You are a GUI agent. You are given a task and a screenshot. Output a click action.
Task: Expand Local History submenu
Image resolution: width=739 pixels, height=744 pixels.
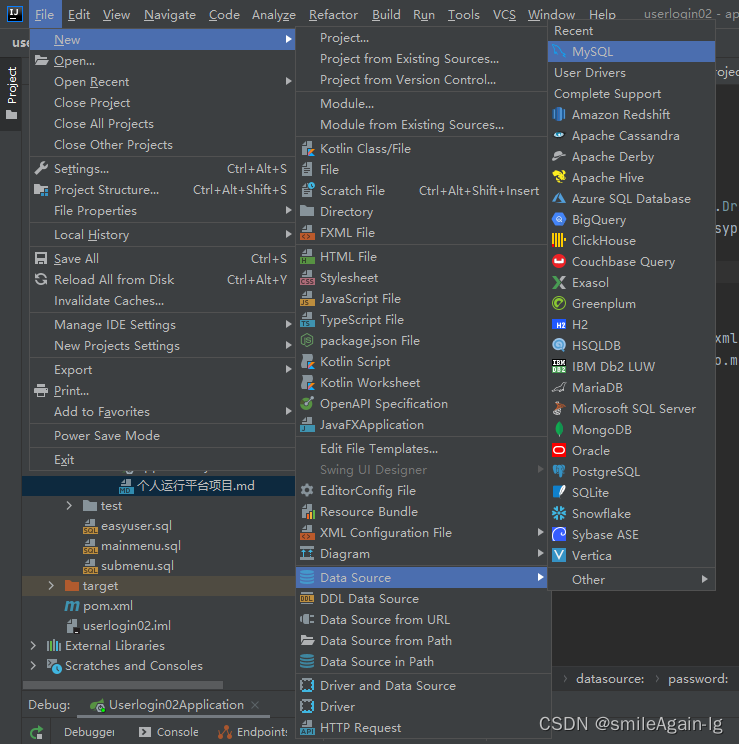[162, 234]
